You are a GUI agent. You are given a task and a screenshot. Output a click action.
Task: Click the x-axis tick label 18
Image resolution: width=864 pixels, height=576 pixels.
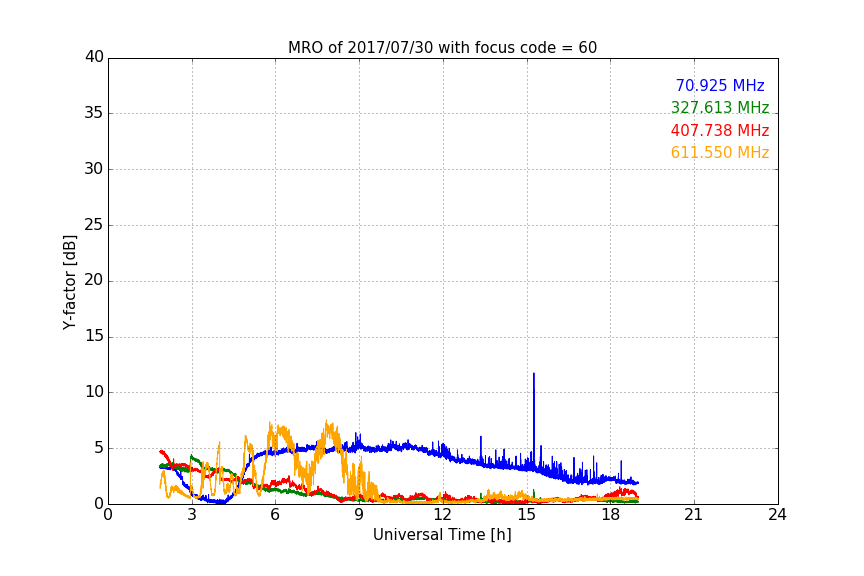(611, 515)
